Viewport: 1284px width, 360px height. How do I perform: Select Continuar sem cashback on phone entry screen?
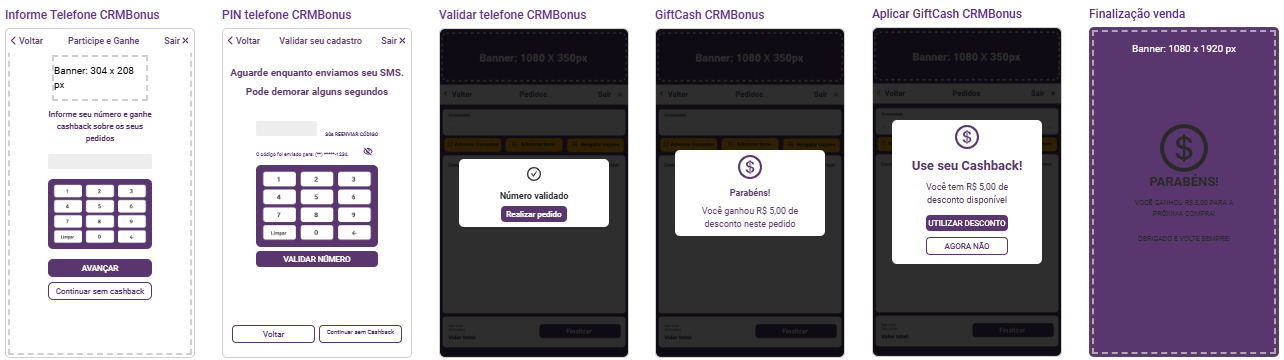pos(100,291)
